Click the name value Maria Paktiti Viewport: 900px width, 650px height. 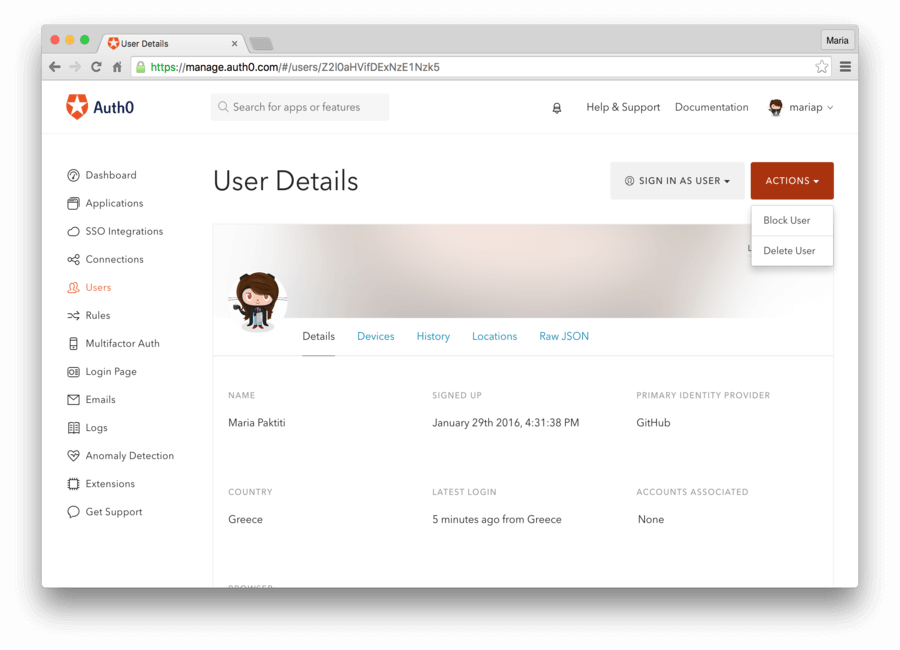[x=257, y=423]
